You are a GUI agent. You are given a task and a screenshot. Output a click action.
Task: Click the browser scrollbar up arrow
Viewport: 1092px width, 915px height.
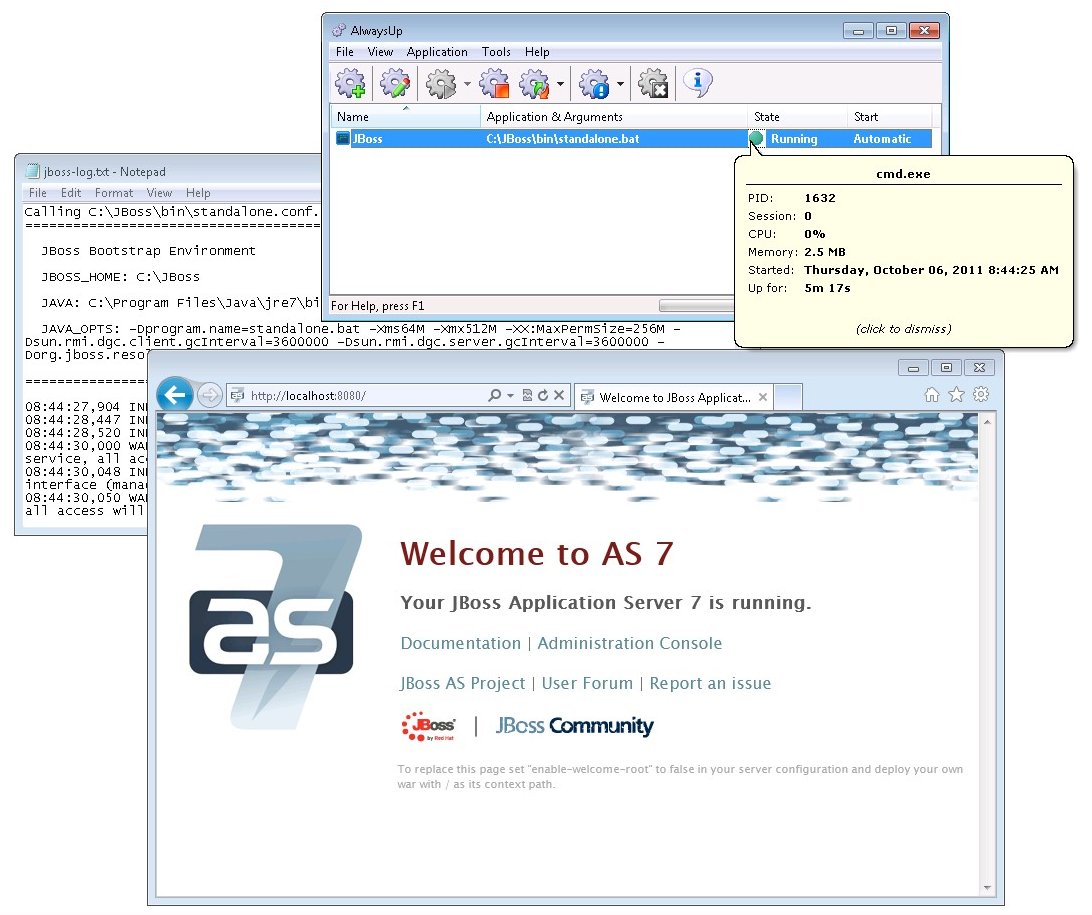pyautogui.click(x=987, y=422)
